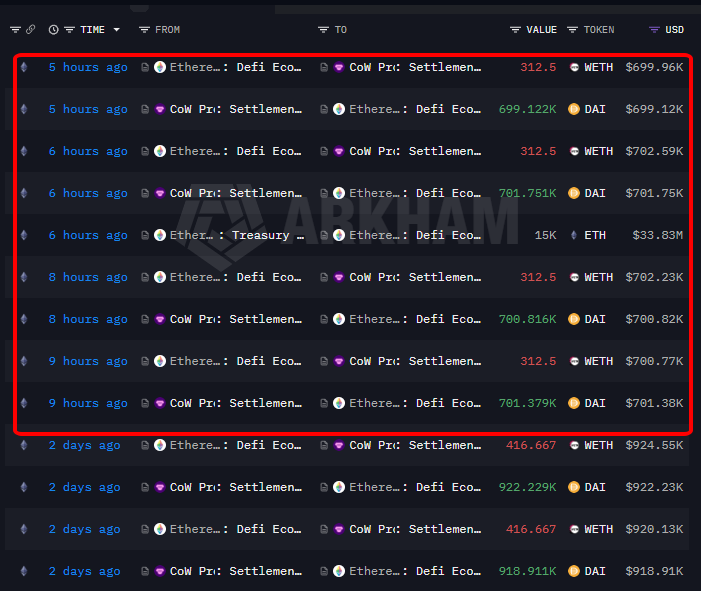
Task: Open the FROM column filter
Action: (x=144, y=30)
